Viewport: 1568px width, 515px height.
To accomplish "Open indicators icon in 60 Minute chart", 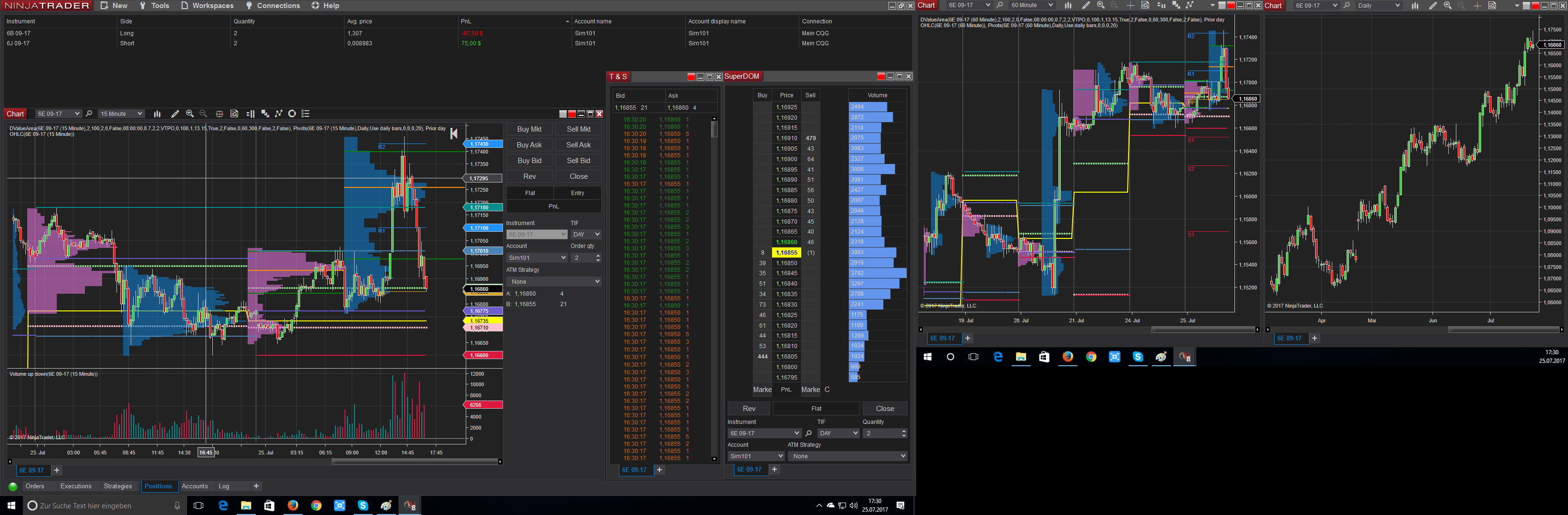I will coord(1176,5).
